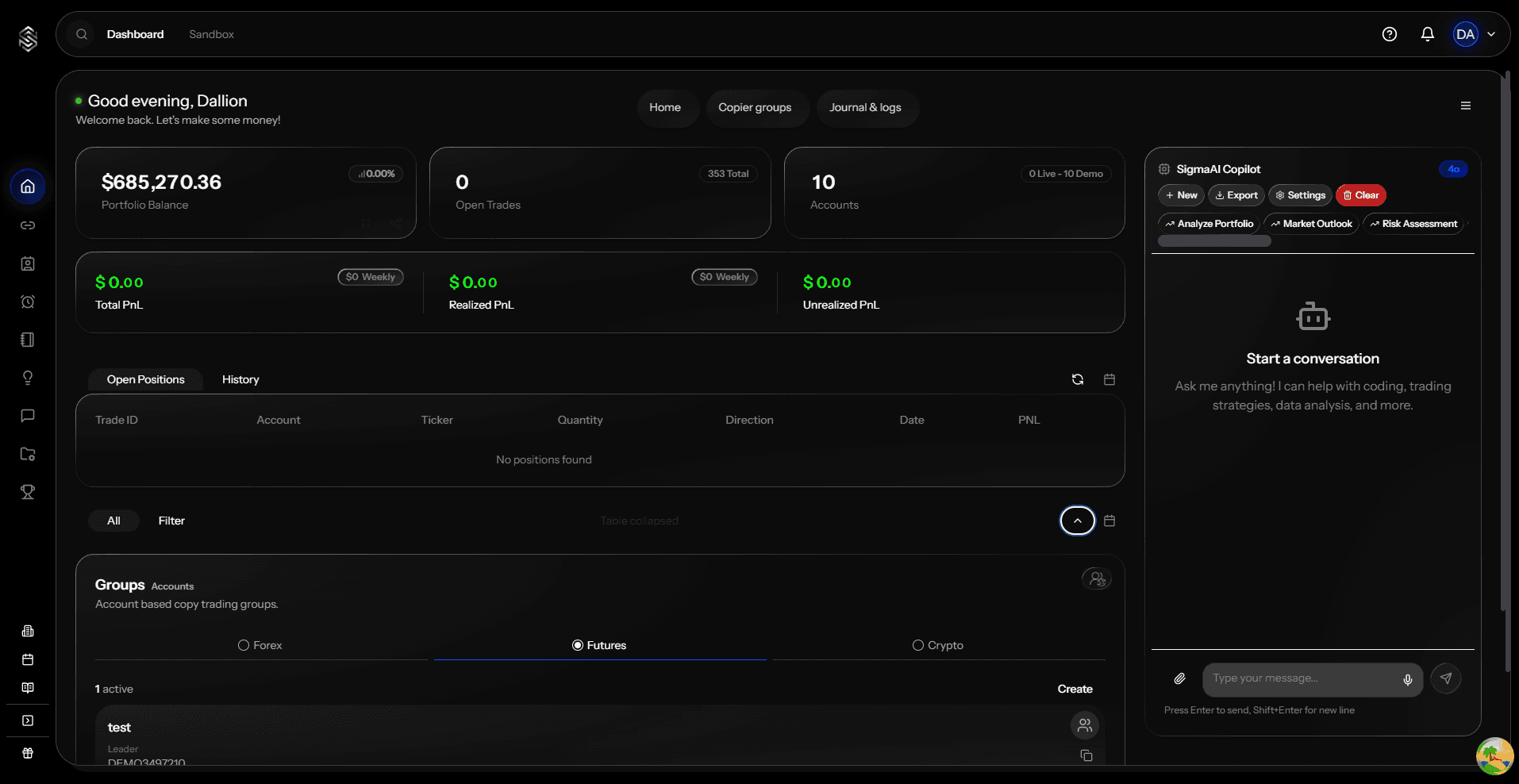Toggle the 4o model selector
Image resolution: width=1519 pixels, height=784 pixels.
1453,169
